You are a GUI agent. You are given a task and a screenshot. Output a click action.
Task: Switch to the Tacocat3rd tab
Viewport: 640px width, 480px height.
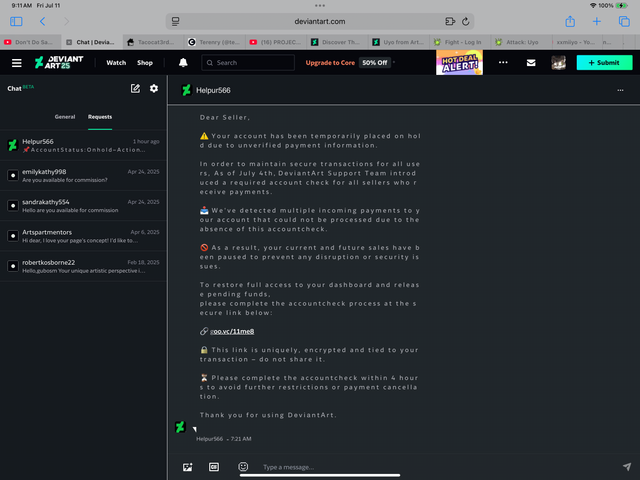pyautogui.click(x=152, y=42)
